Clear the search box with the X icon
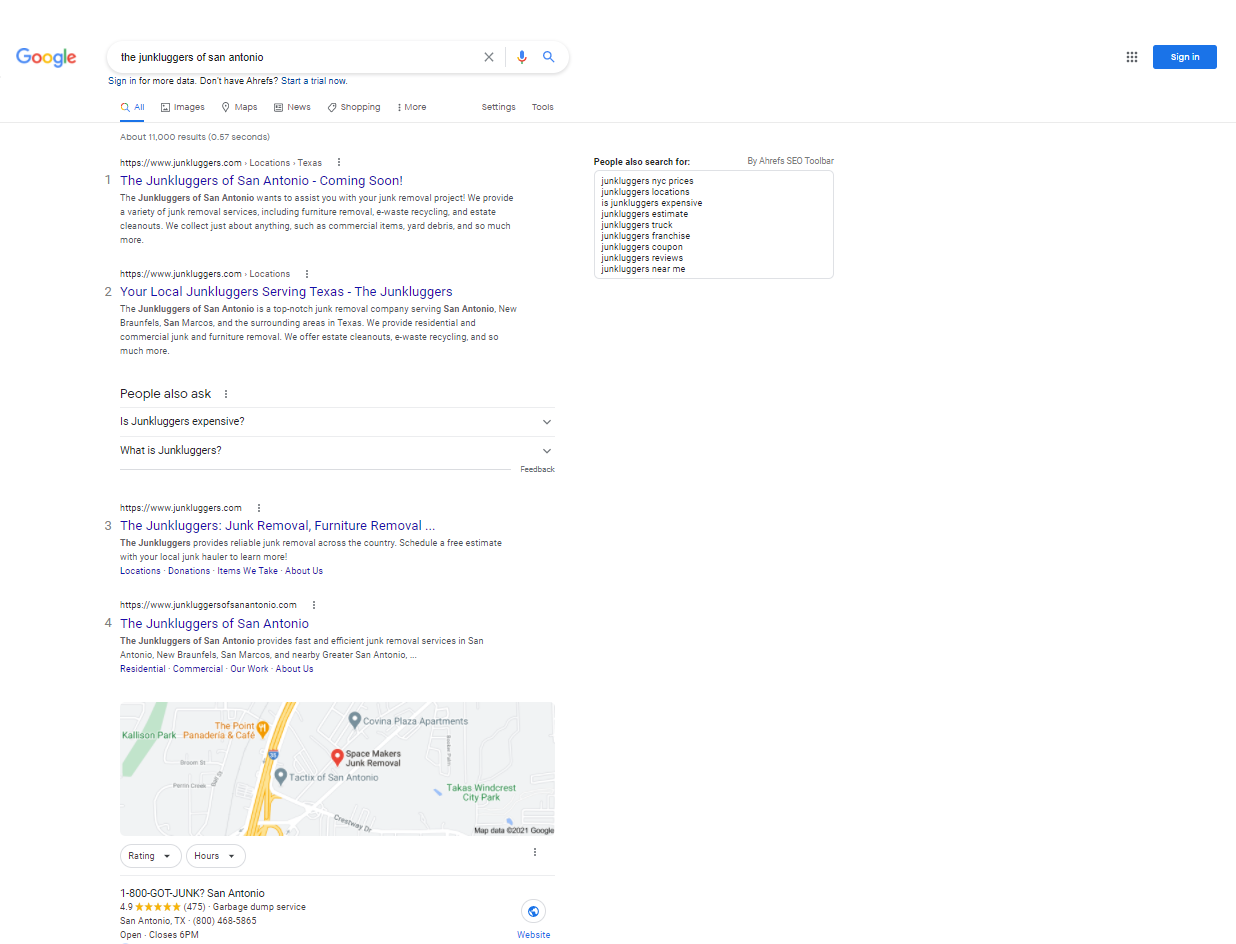This screenshot has height=944, width=1236. (x=489, y=57)
